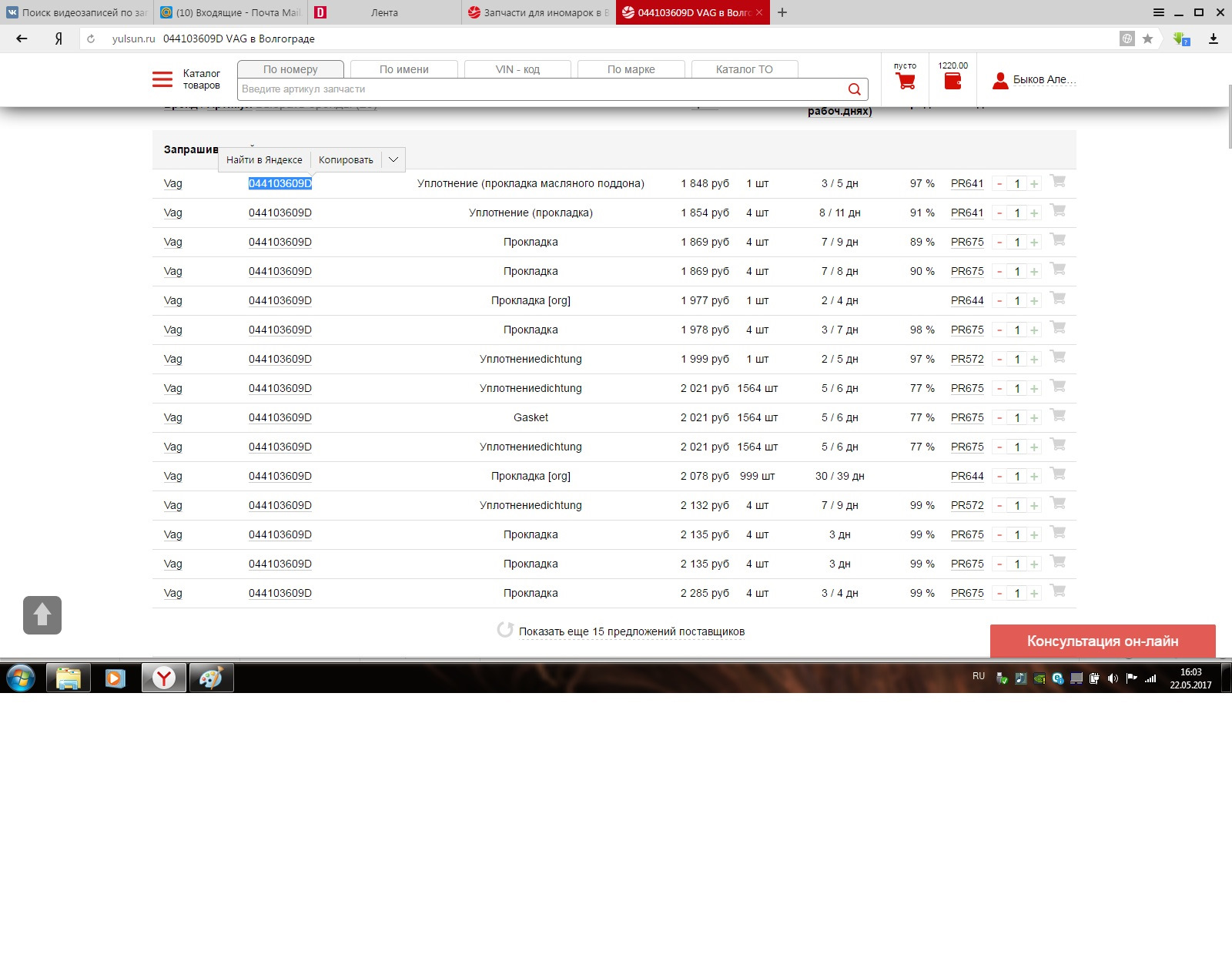Select the Каталог ТО tab
This screenshot has height=961, width=1232.
click(745, 69)
